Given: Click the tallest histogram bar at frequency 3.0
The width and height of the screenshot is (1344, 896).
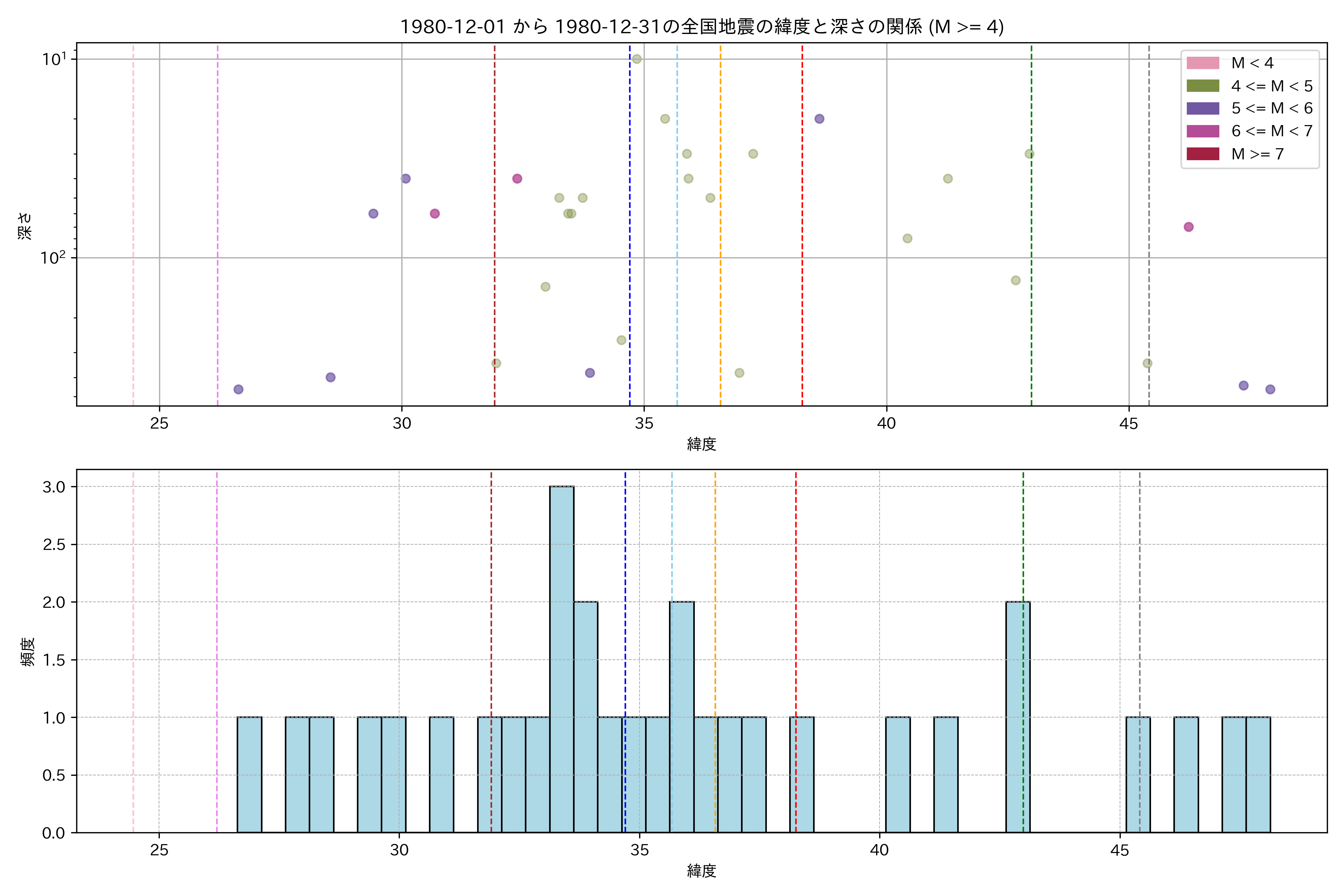Looking at the screenshot, I should pyautogui.click(x=562, y=659).
